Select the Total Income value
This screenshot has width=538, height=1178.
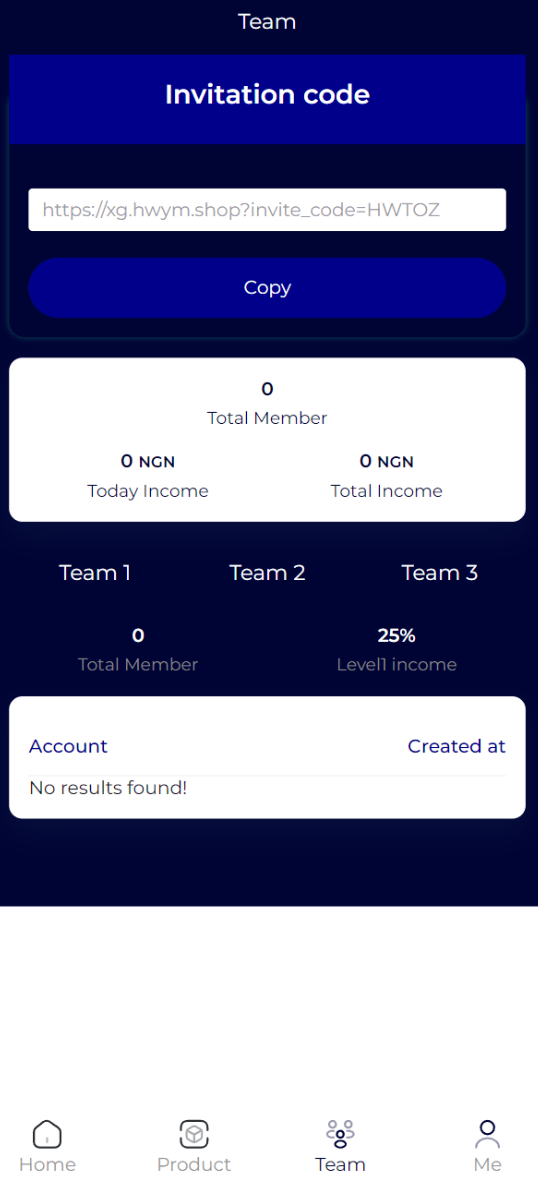386,461
